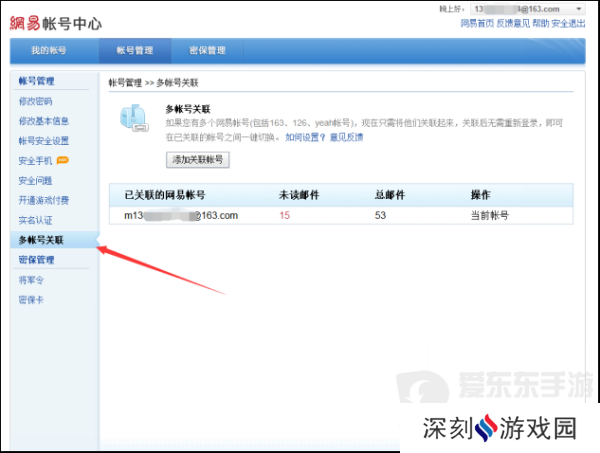Open 将军令 in the sidebar
Image resolution: width=600 pixels, height=453 pixels.
(31, 280)
